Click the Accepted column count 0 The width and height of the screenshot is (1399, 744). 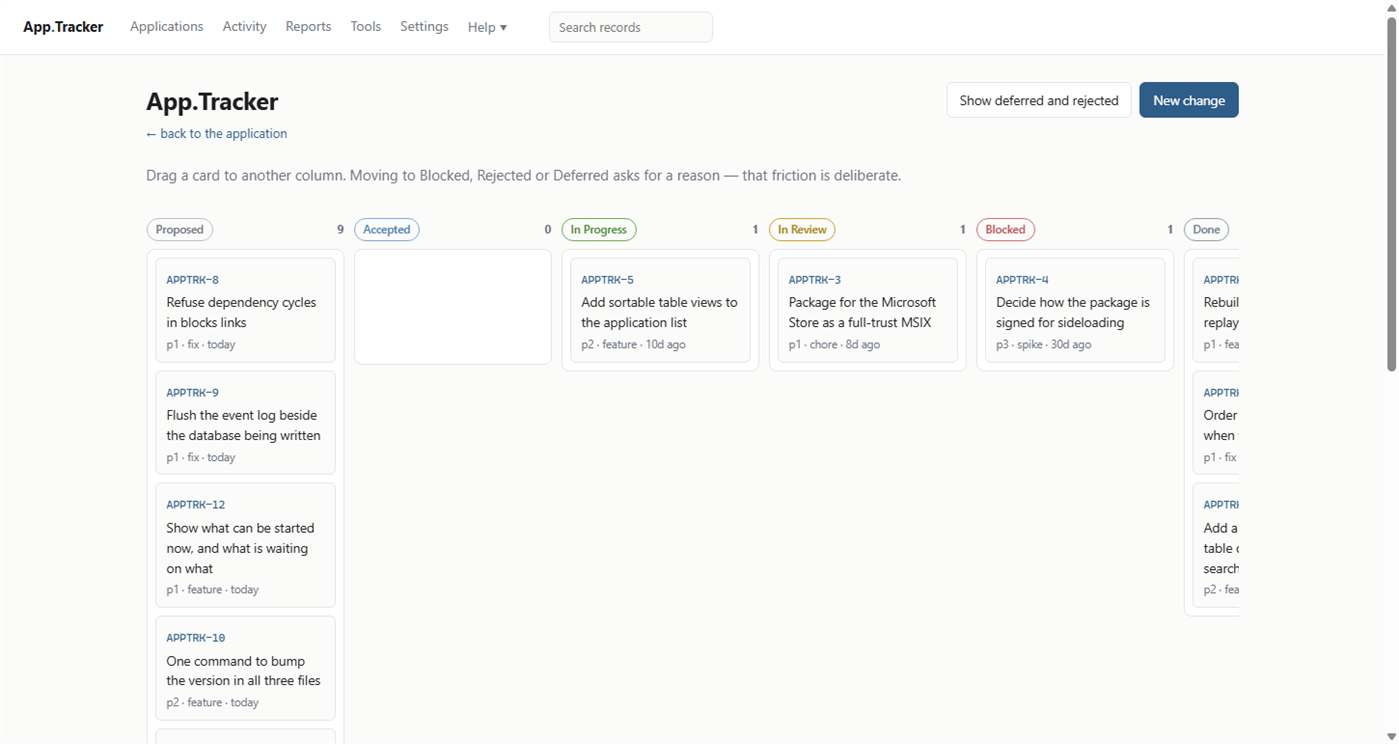click(x=548, y=230)
